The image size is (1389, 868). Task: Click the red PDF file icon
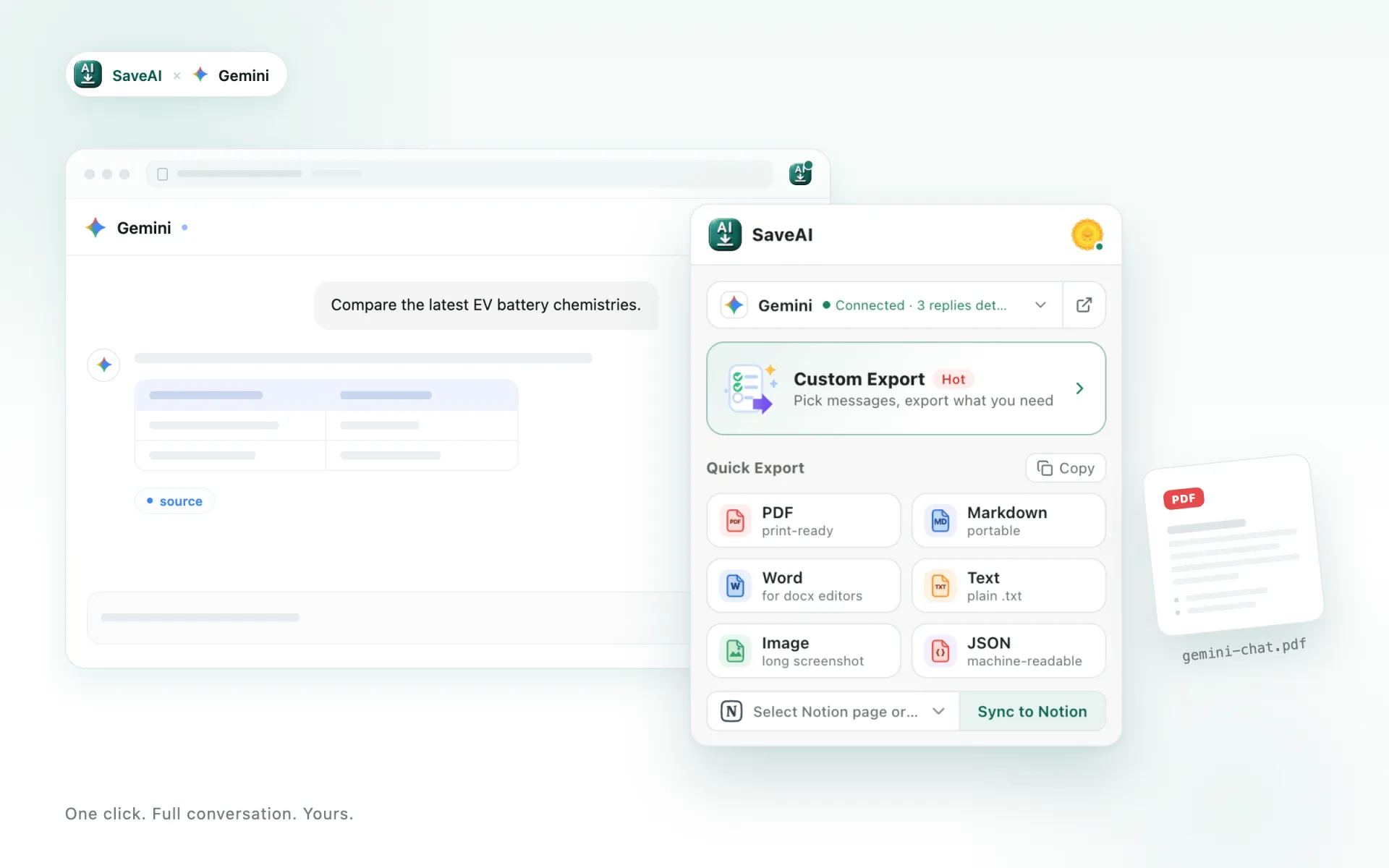click(735, 521)
